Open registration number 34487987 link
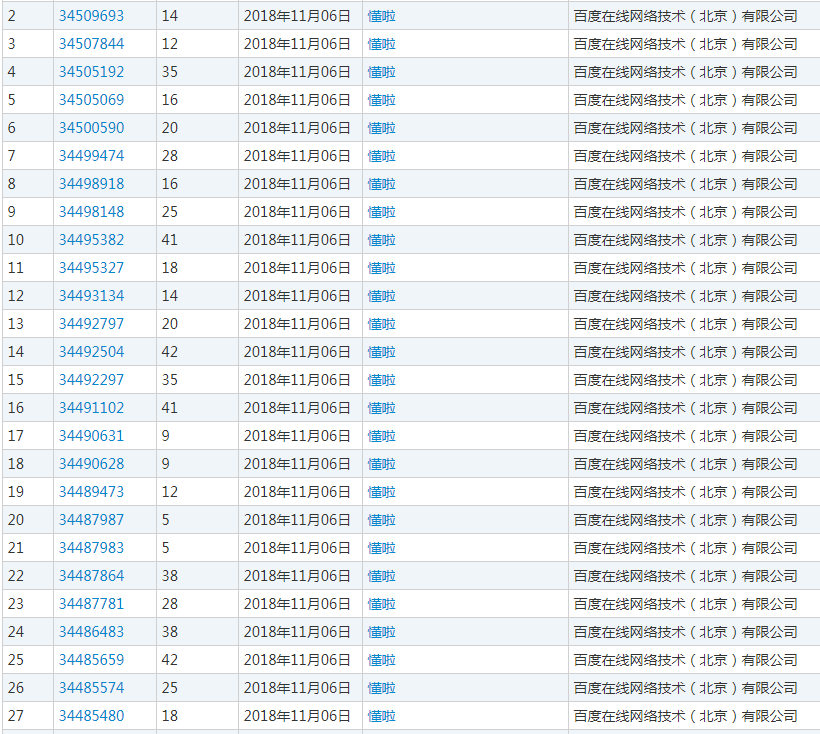The image size is (820, 734). (92, 520)
